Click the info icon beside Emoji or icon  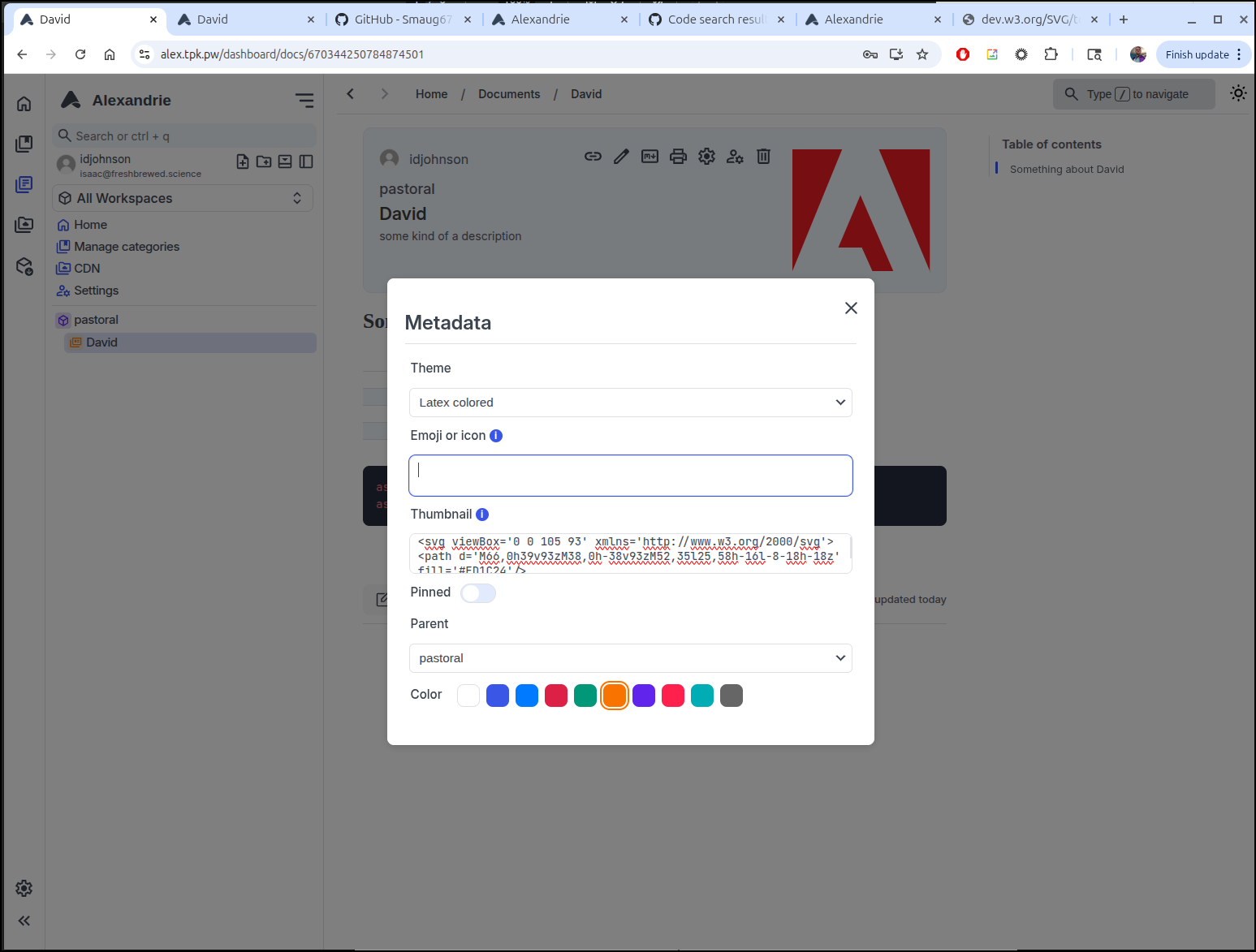pos(496,436)
